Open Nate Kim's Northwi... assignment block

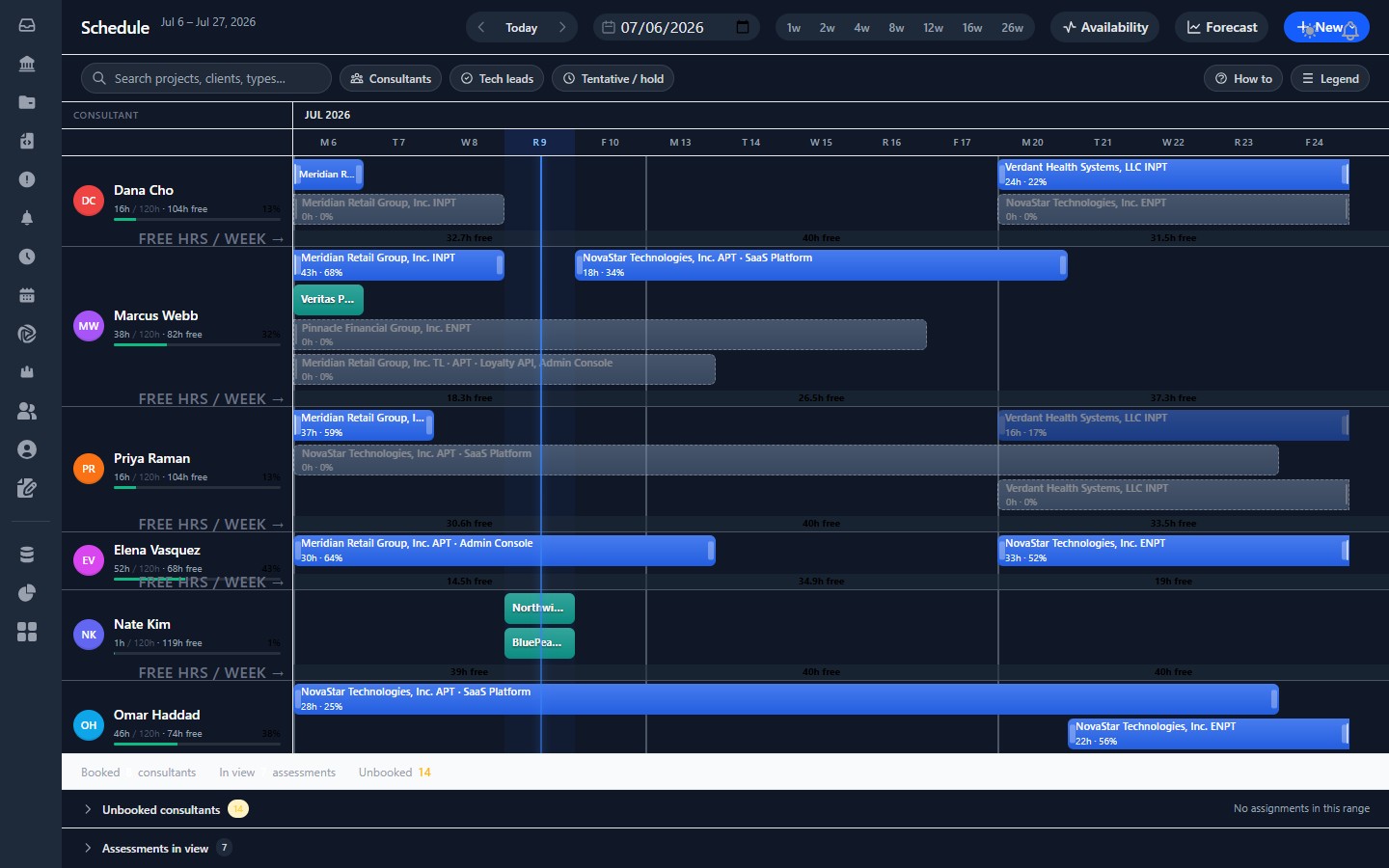click(539, 609)
